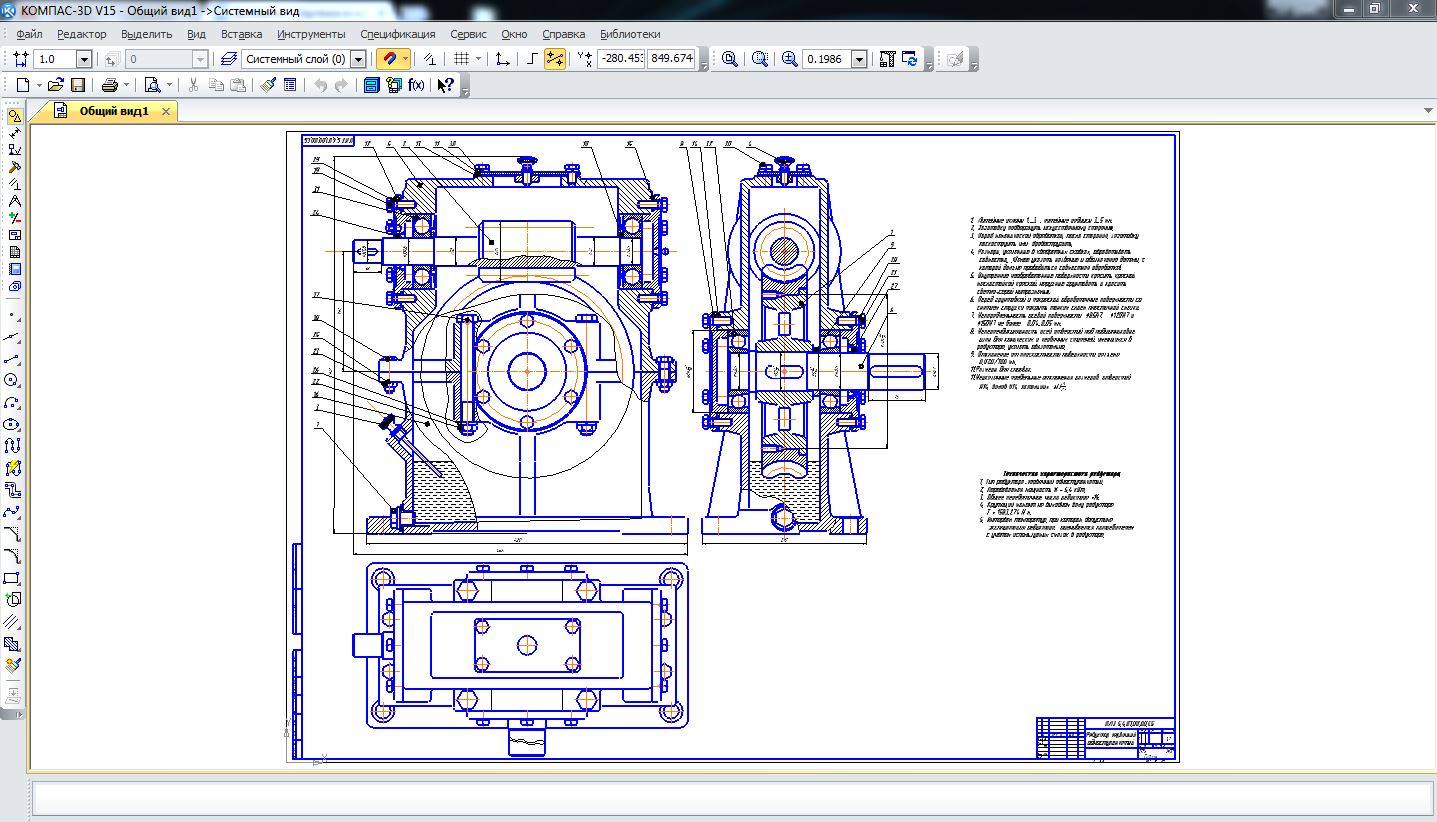Click the zoom factor field 0.1986
The image size is (1437, 822).
[826, 59]
